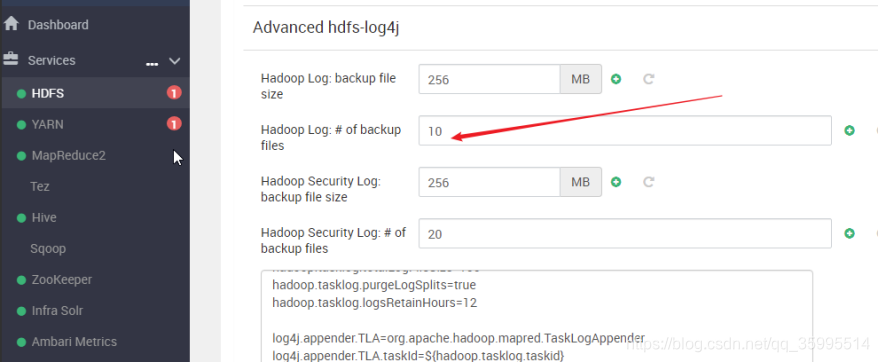Focus the Hadoop Security Log # of backup files field

coord(624,234)
